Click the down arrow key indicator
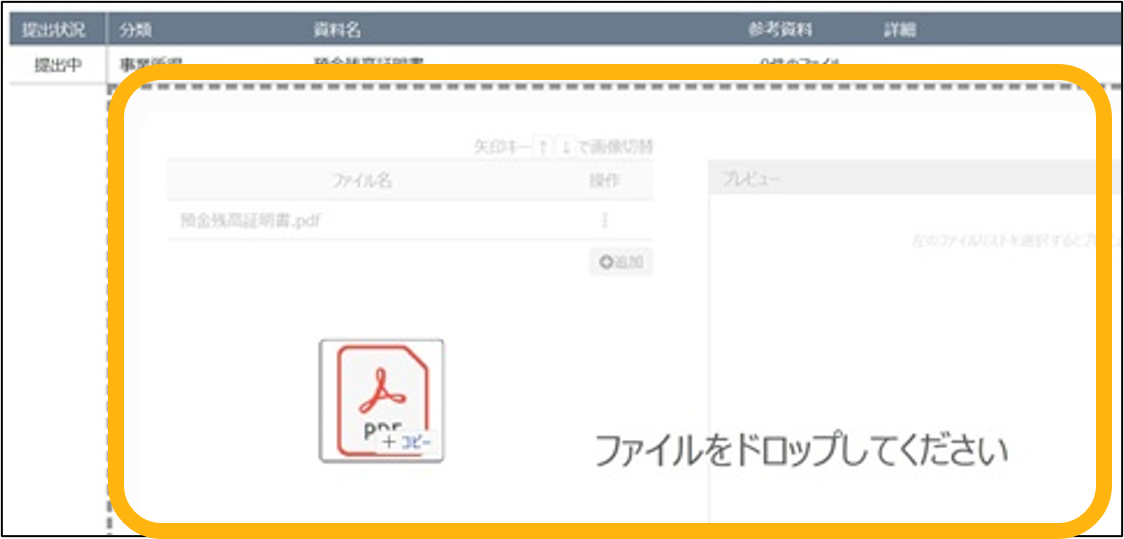Screen dimensions: 1124x539 click(x=566, y=147)
